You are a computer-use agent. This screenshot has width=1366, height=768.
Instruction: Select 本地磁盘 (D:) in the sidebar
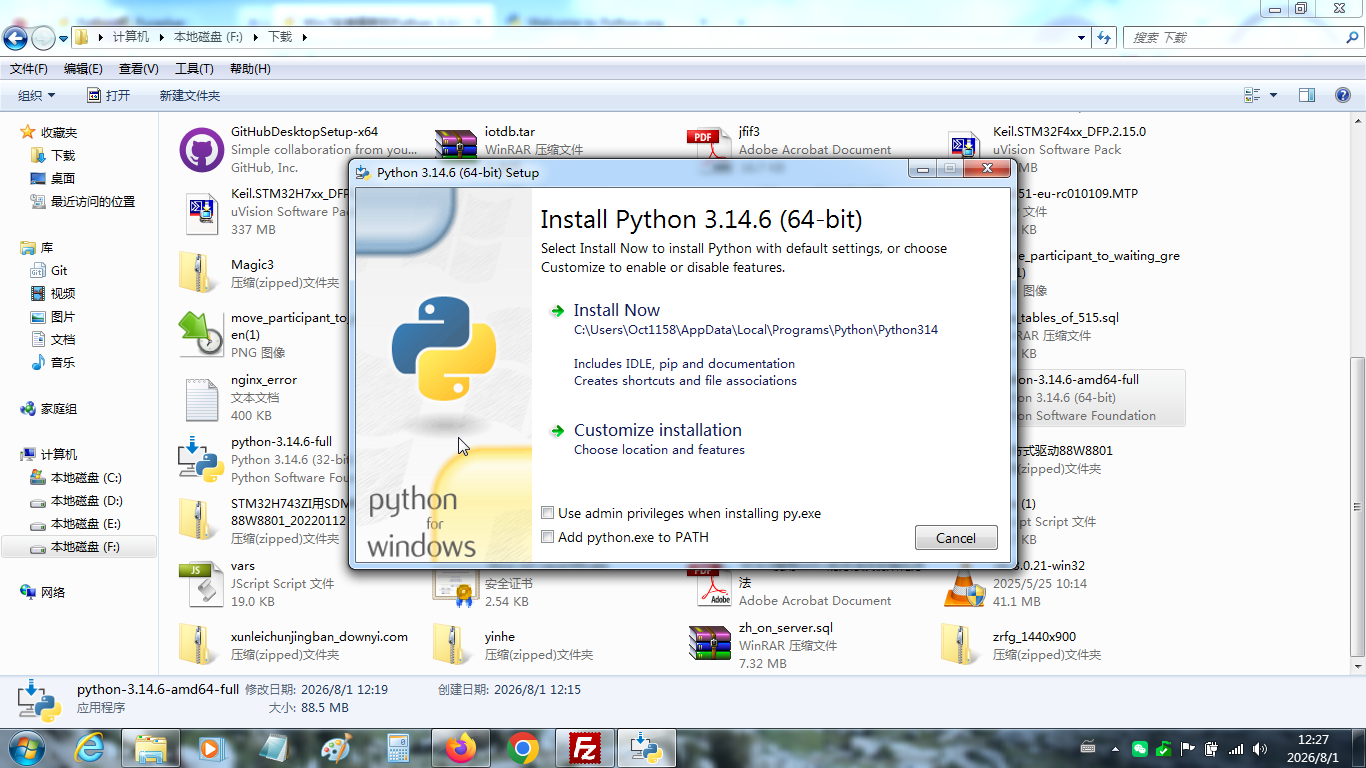(x=76, y=501)
